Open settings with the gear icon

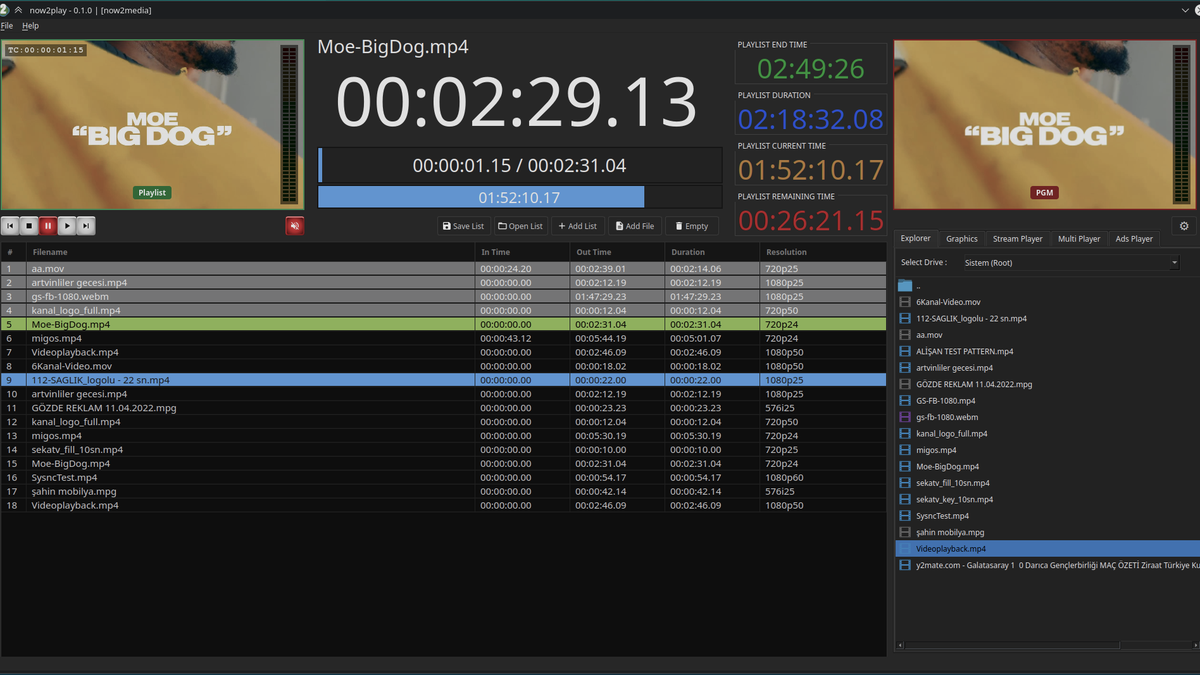[x=1184, y=227]
